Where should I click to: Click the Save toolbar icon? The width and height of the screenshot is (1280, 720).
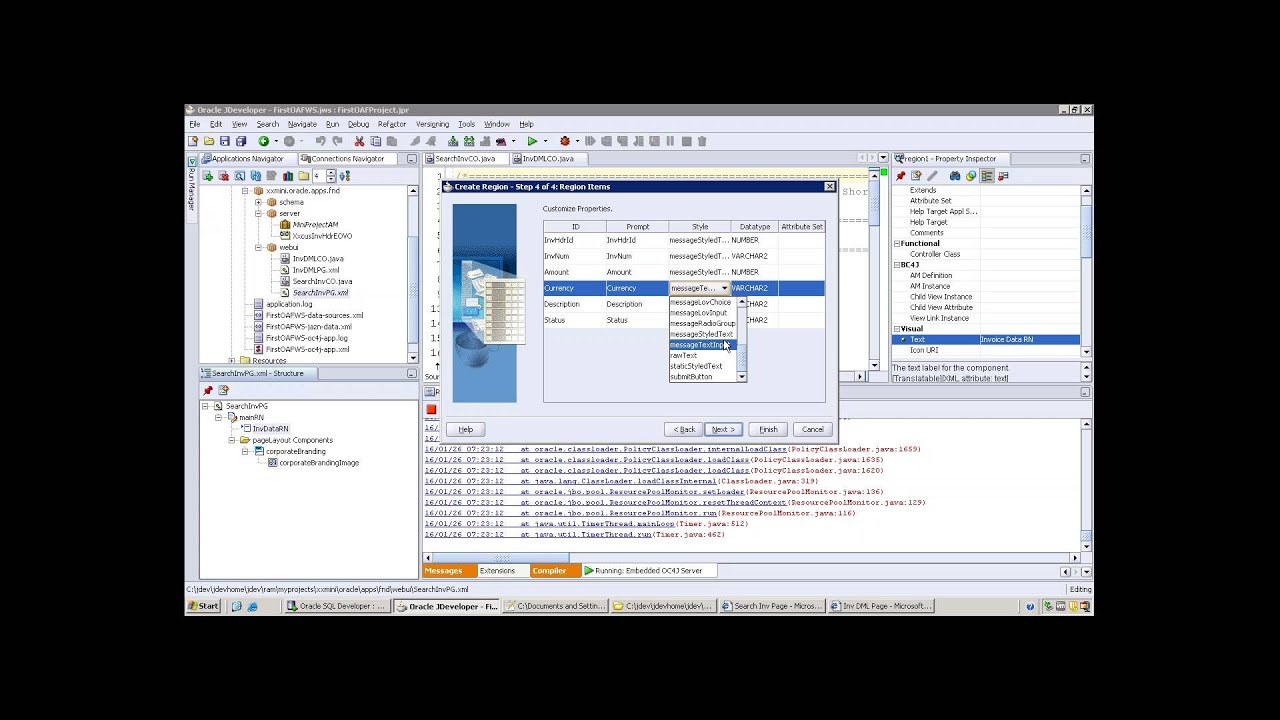click(225, 141)
